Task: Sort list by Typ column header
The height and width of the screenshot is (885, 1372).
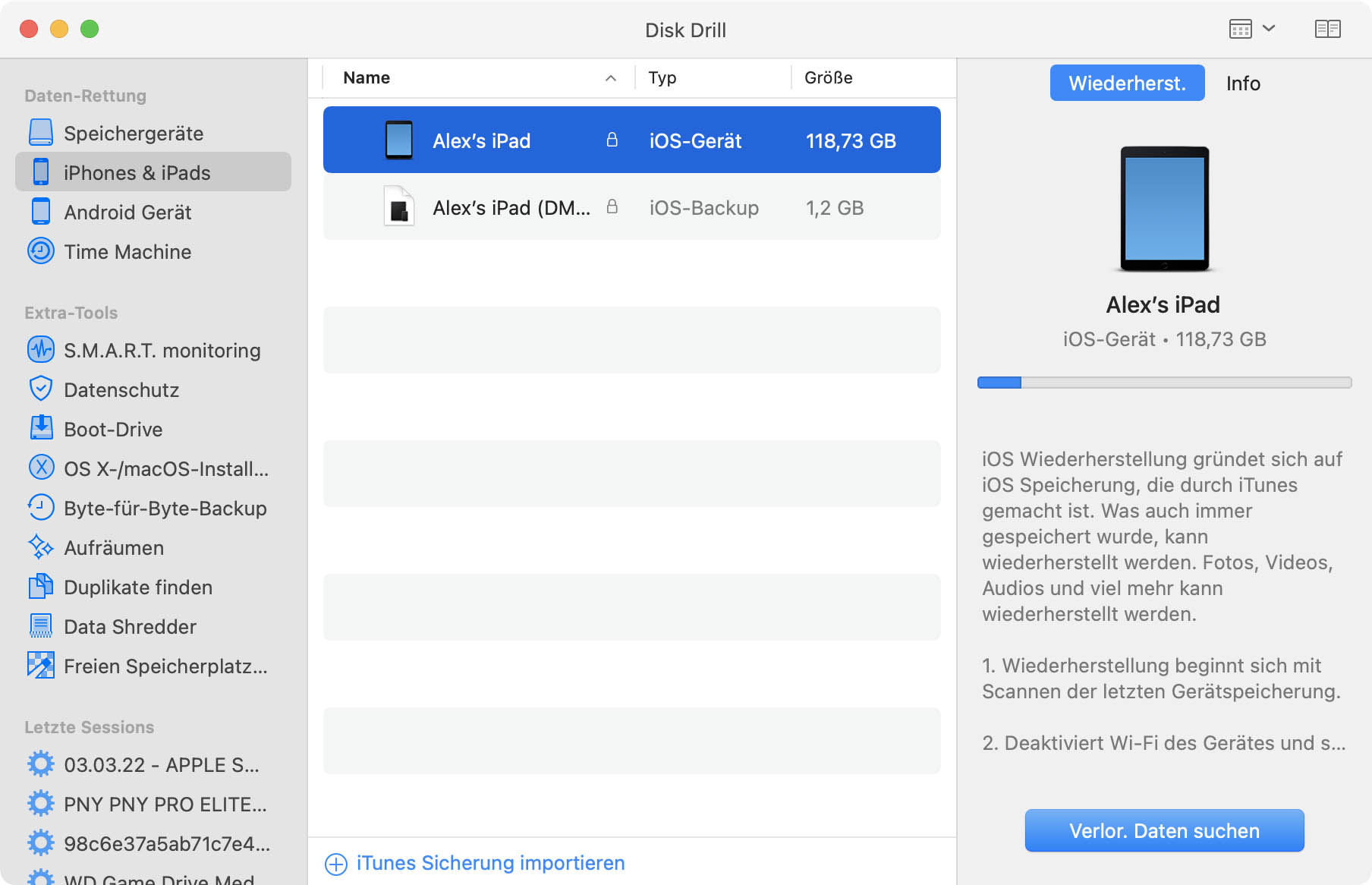Action: pos(713,77)
